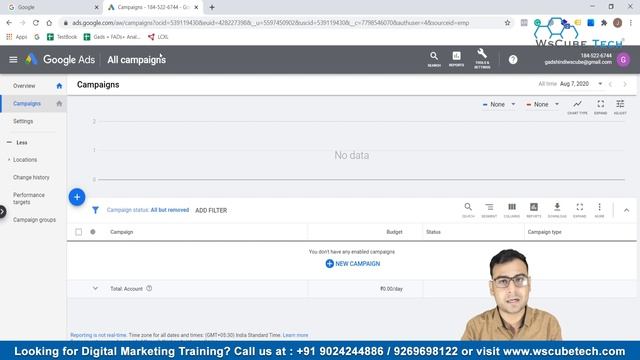Open Performance targets in the sidebar
This screenshot has height=360, width=640.
pyautogui.click(x=29, y=198)
